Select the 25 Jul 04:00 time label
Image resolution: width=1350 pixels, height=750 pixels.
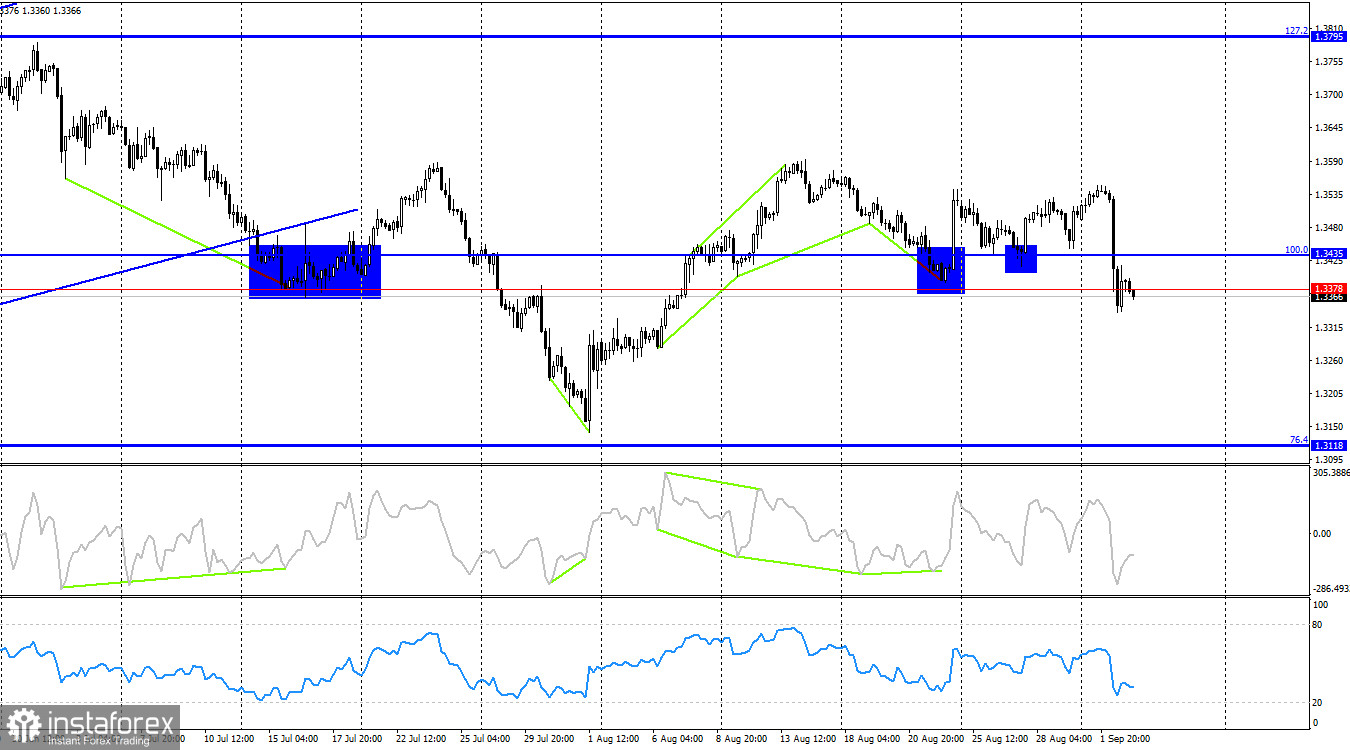(487, 739)
